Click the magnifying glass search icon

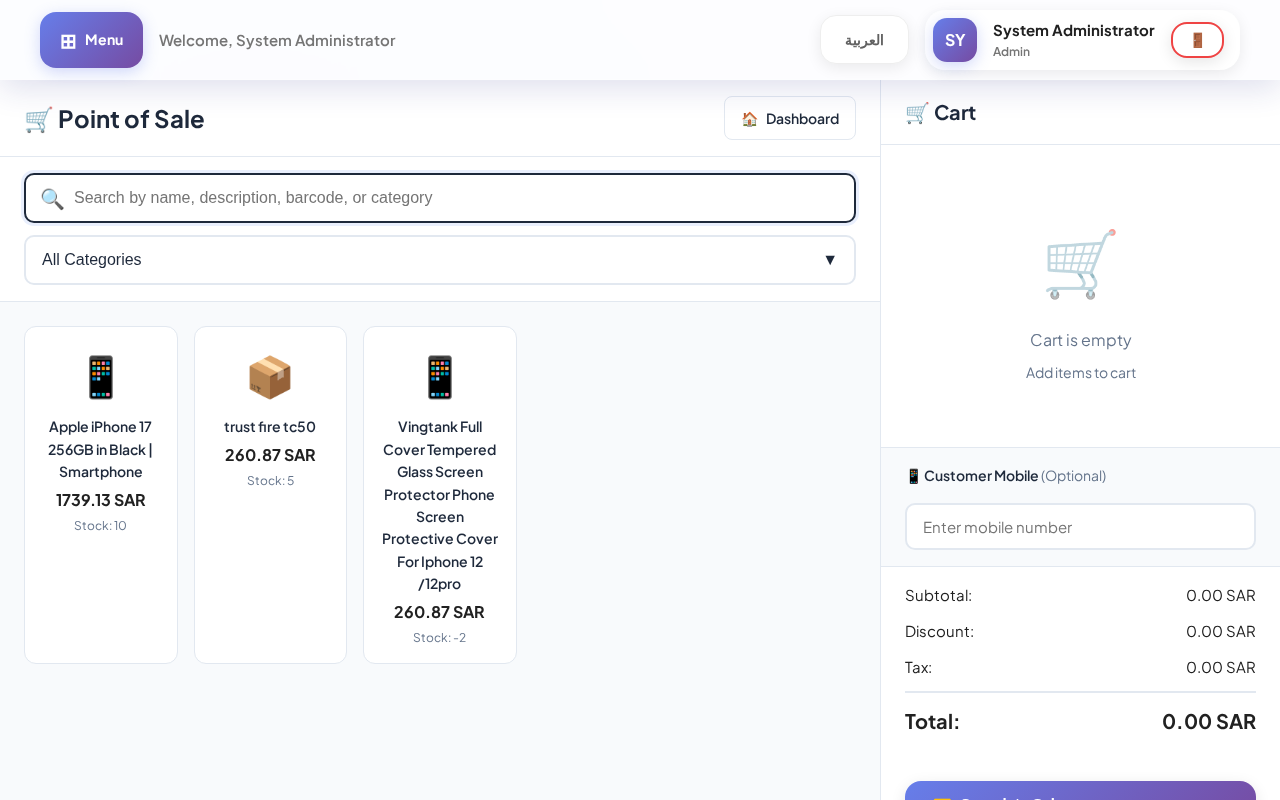(52, 198)
